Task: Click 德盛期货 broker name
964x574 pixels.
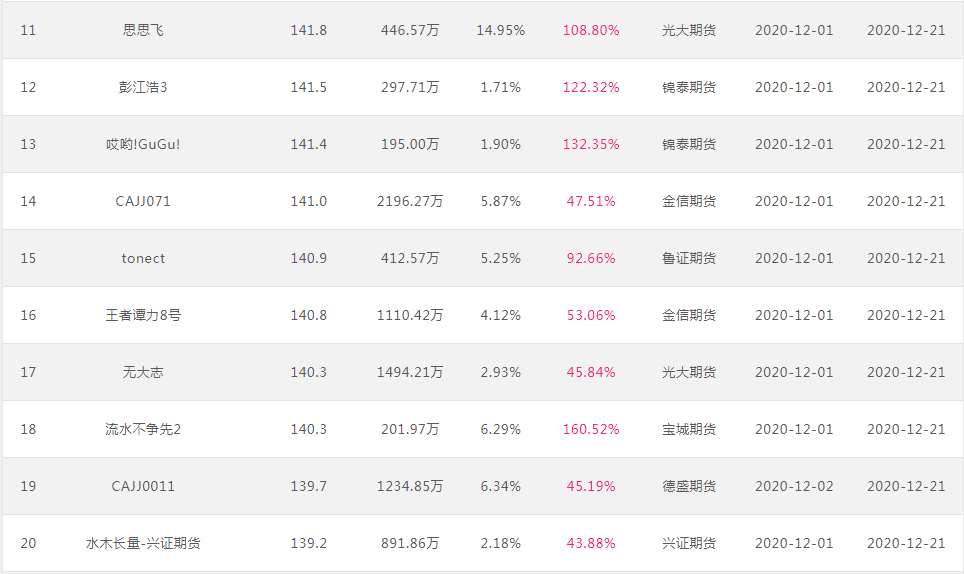Action: (689, 487)
